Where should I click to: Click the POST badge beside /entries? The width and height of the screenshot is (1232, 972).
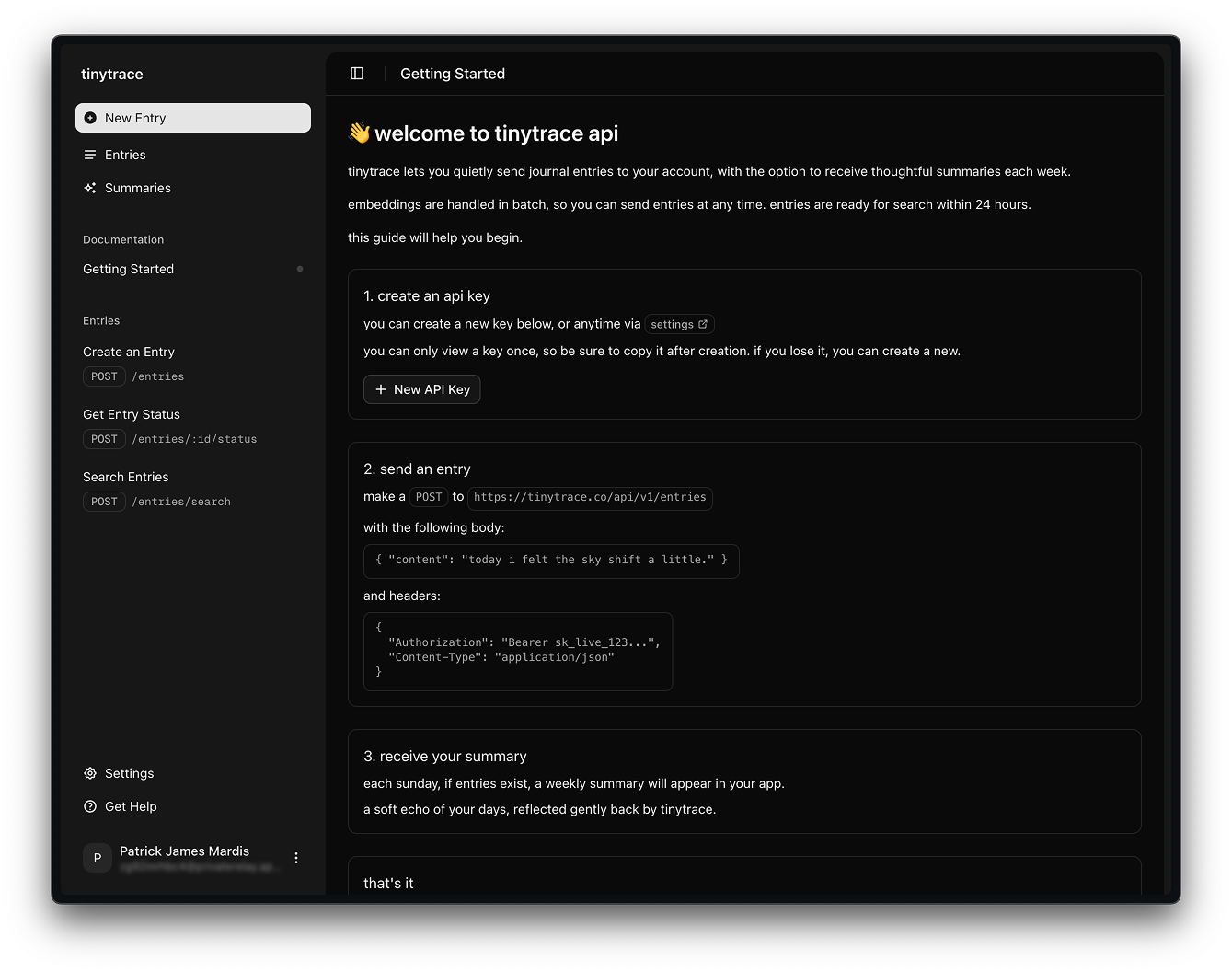point(104,376)
